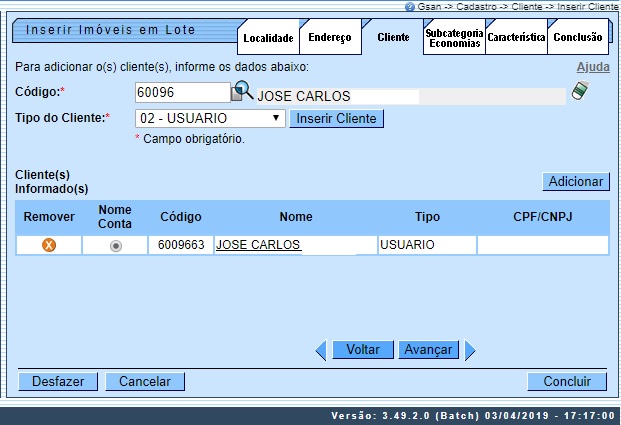
Task: Click code 6009663 in table
Action: coord(181,245)
